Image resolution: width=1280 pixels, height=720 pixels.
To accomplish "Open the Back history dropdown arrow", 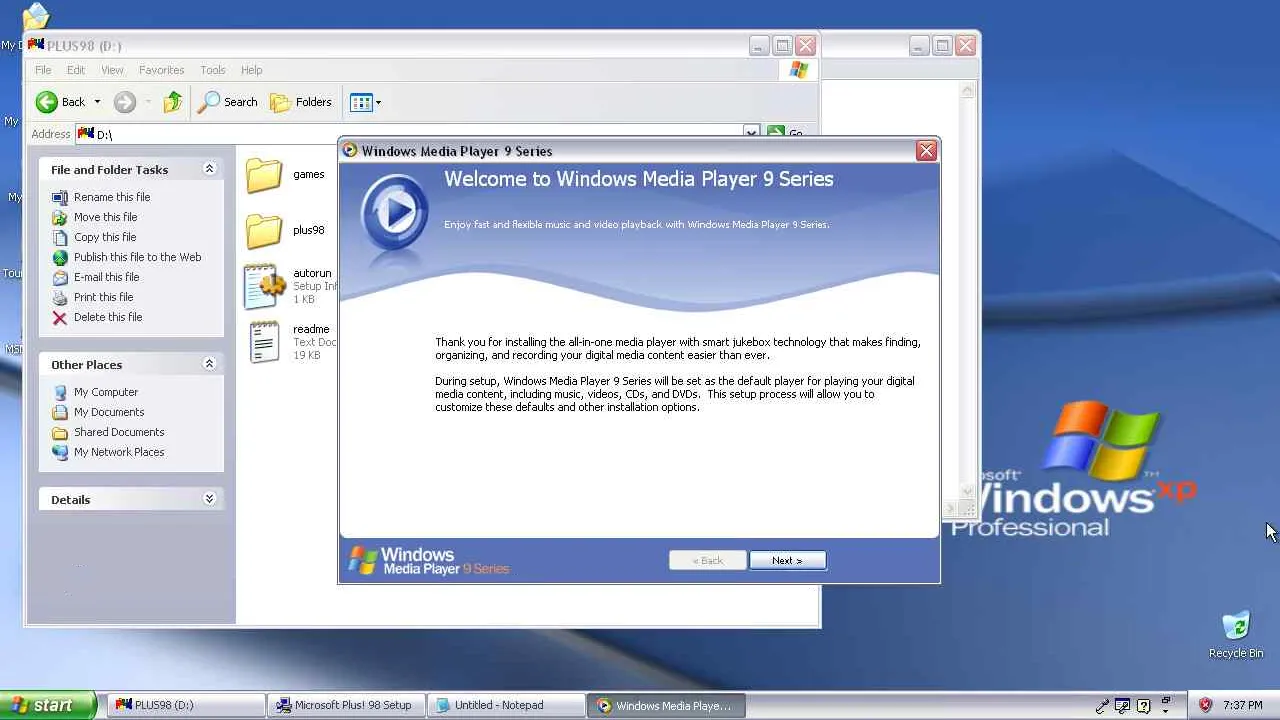I will pyautogui.click(x=97, y=102).
